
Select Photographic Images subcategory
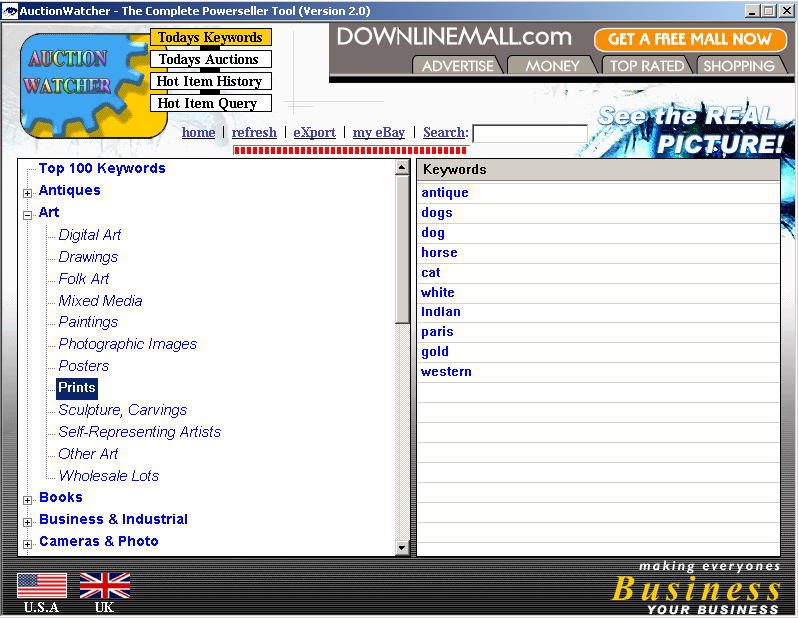(x=128, y=344)
